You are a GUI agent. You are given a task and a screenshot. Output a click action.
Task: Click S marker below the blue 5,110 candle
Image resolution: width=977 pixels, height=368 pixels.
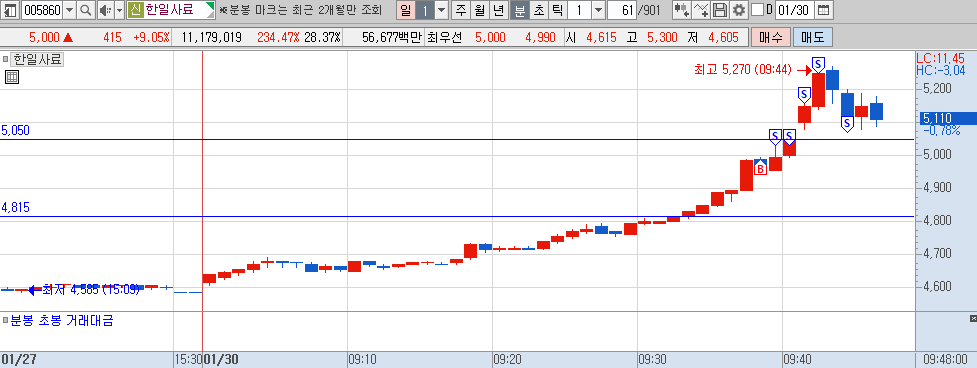click(x=847, y=124)
